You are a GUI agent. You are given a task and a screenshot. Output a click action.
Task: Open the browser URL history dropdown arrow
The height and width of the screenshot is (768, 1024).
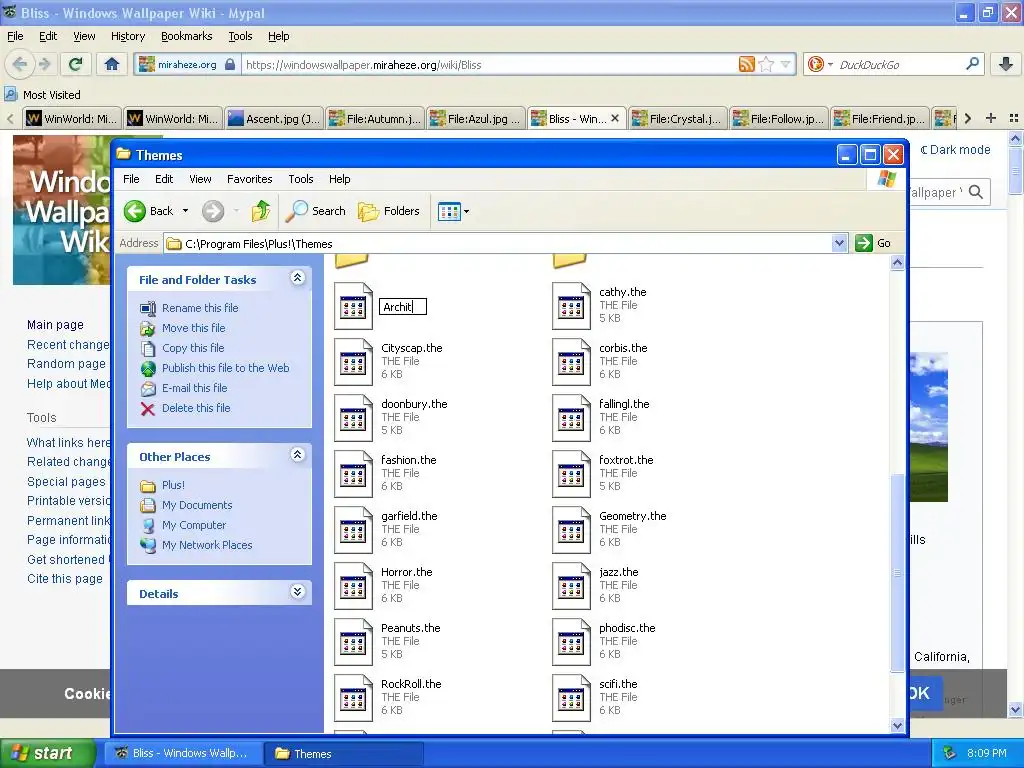click(x=786, y=64)
